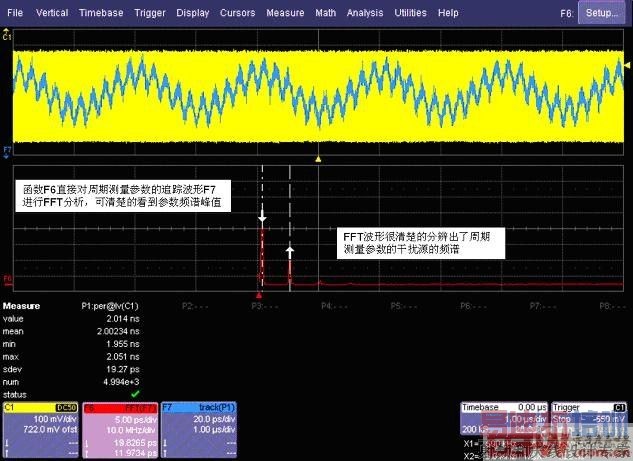
Task: Select the right dashed vertical cursor line
Action: coord(290,228)
